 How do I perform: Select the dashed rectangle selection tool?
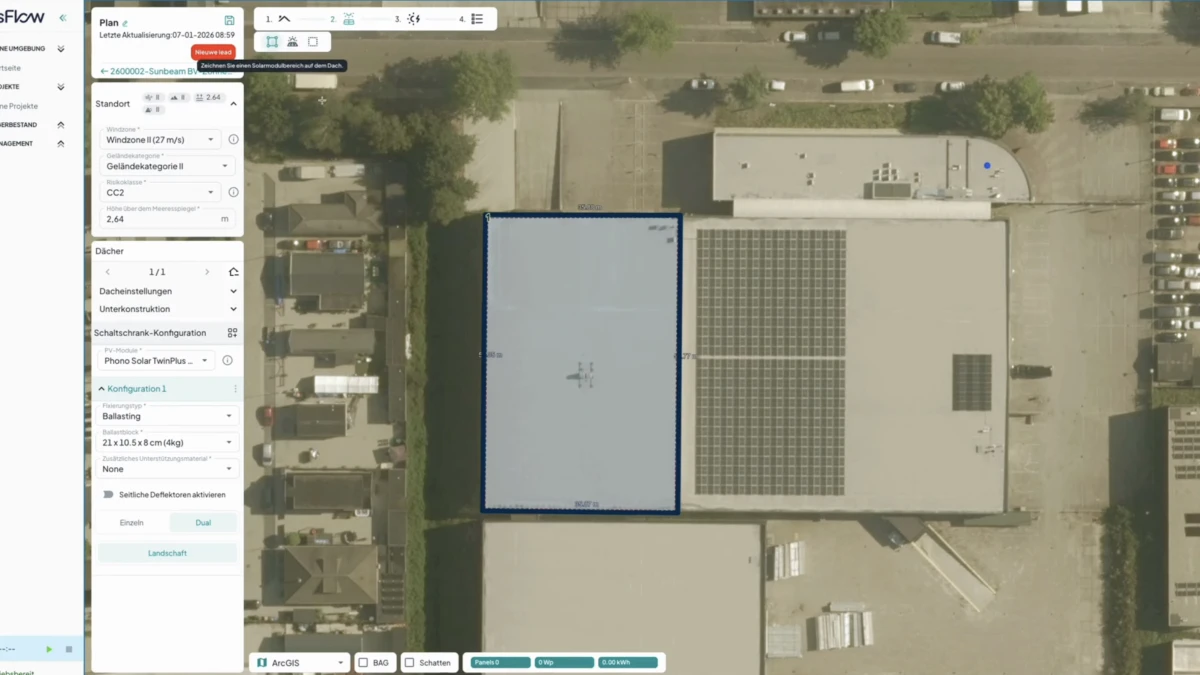tap(313, 42)
